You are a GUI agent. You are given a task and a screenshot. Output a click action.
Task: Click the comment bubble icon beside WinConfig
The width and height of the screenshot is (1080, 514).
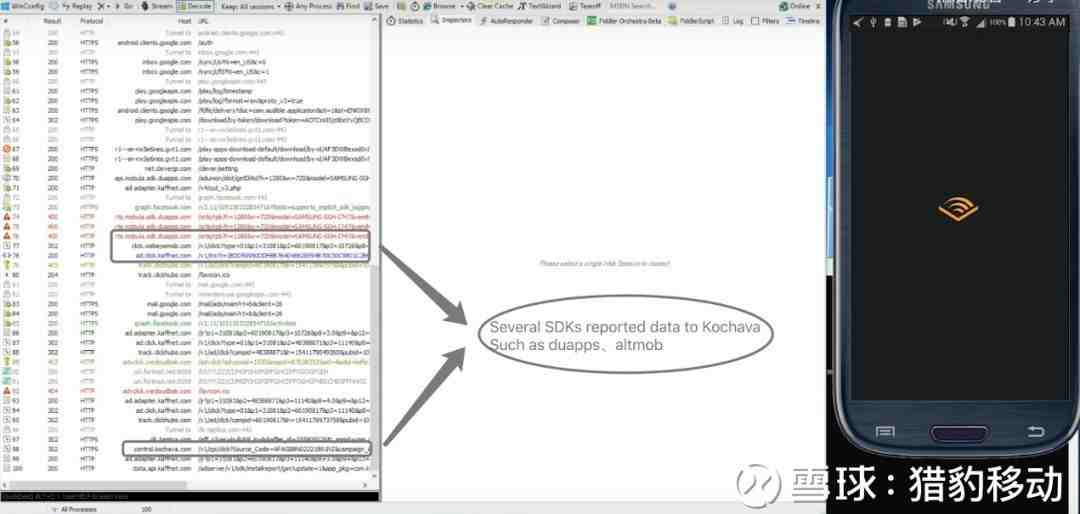(x=54, y=6)
